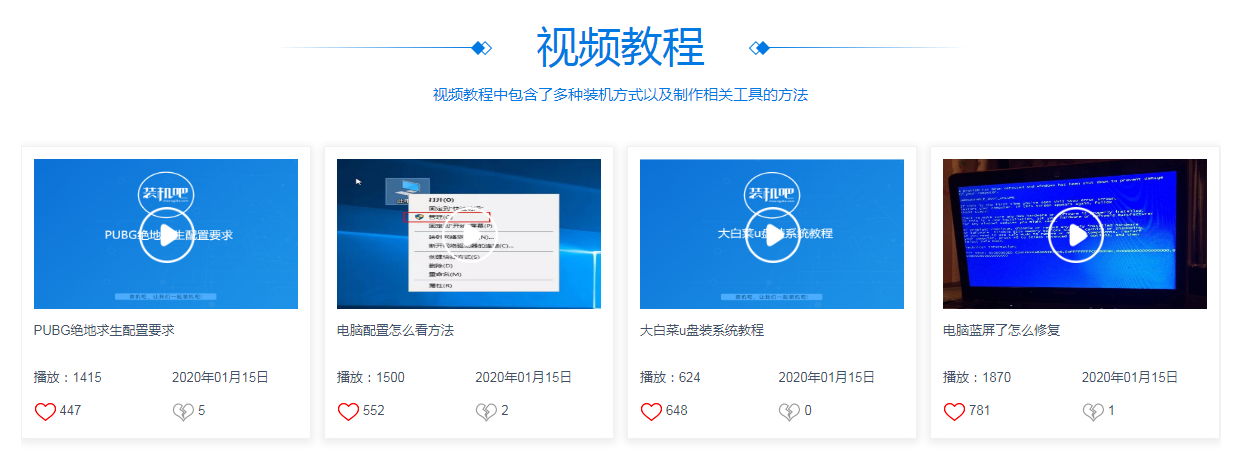The height and width of the screenshot is (463, 1247).
Task: Click heart icon under 电脑配置怎么看方法
Action: 348,411
